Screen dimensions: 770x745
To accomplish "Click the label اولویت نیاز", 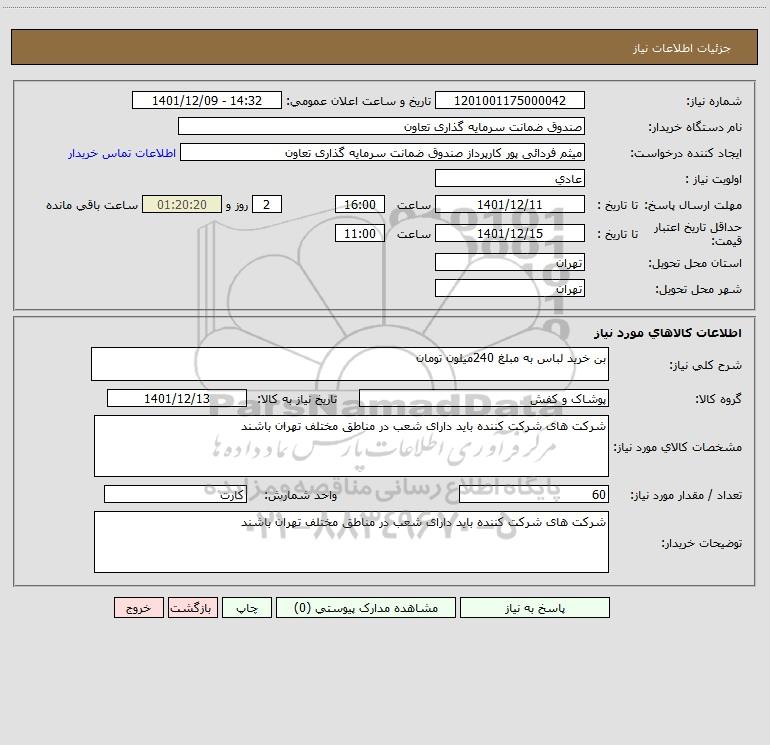I will pyautogui.click(x=714, y=180).
